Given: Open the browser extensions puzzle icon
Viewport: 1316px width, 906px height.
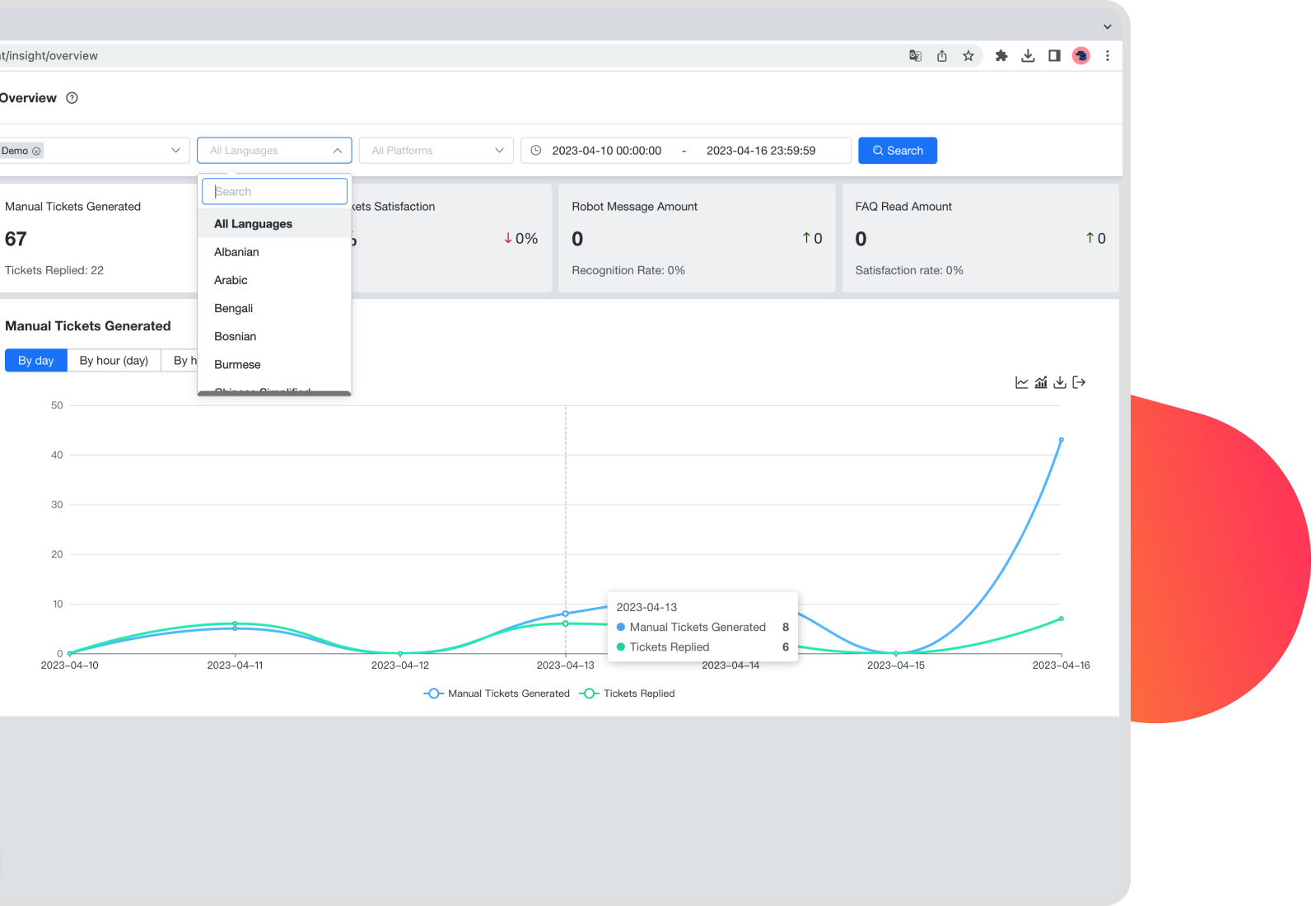Looking at the screenshot, I should (x=1001, y=56).
